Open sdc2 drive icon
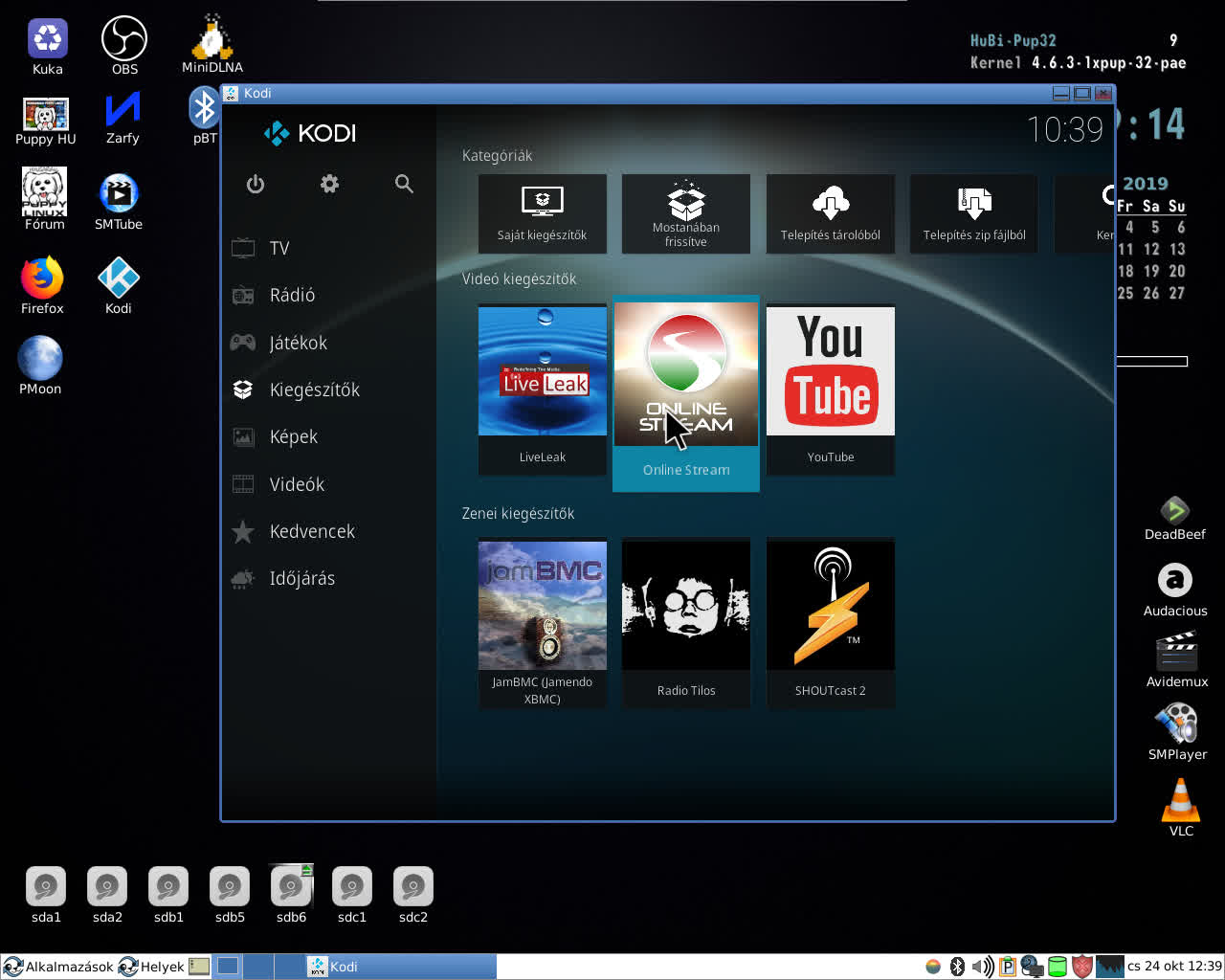This screenshot has width=1225, height=980. (x=413, y=895)
